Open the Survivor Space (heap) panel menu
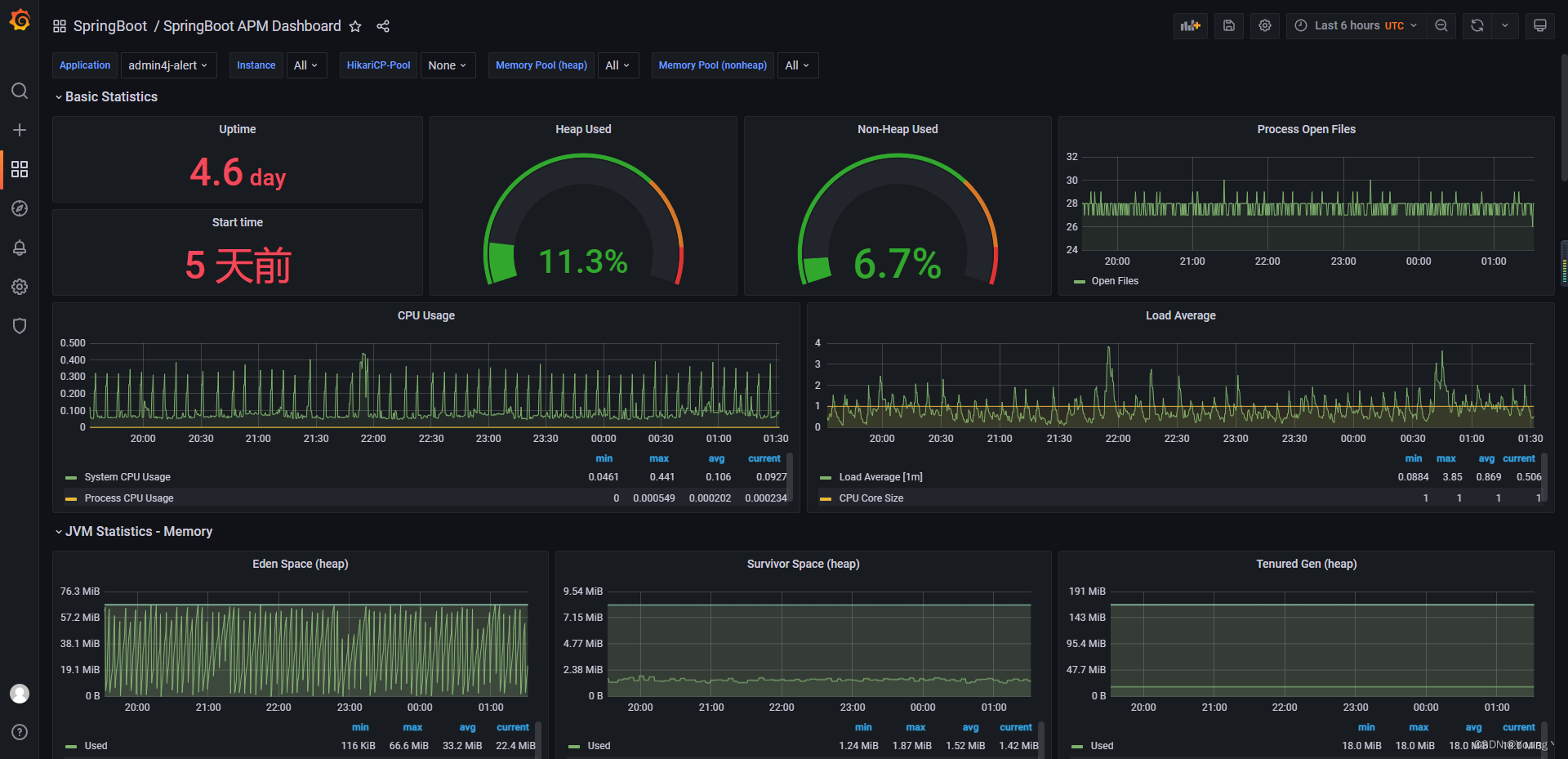The image size is (1568, 759). point(804,564)
